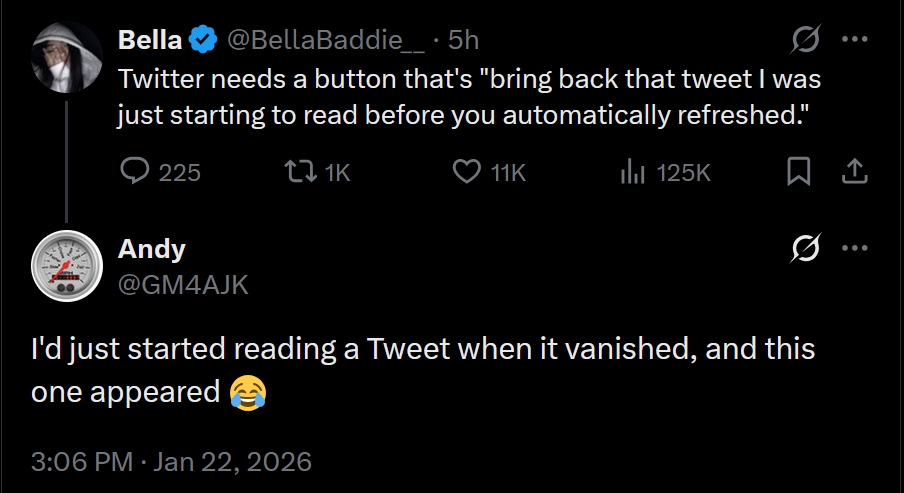Click the 3:06 PM · Jan 22, 2026 timestamp
Image resolution: width=904 pixels, height=493 pixels.
click(171, 462)
